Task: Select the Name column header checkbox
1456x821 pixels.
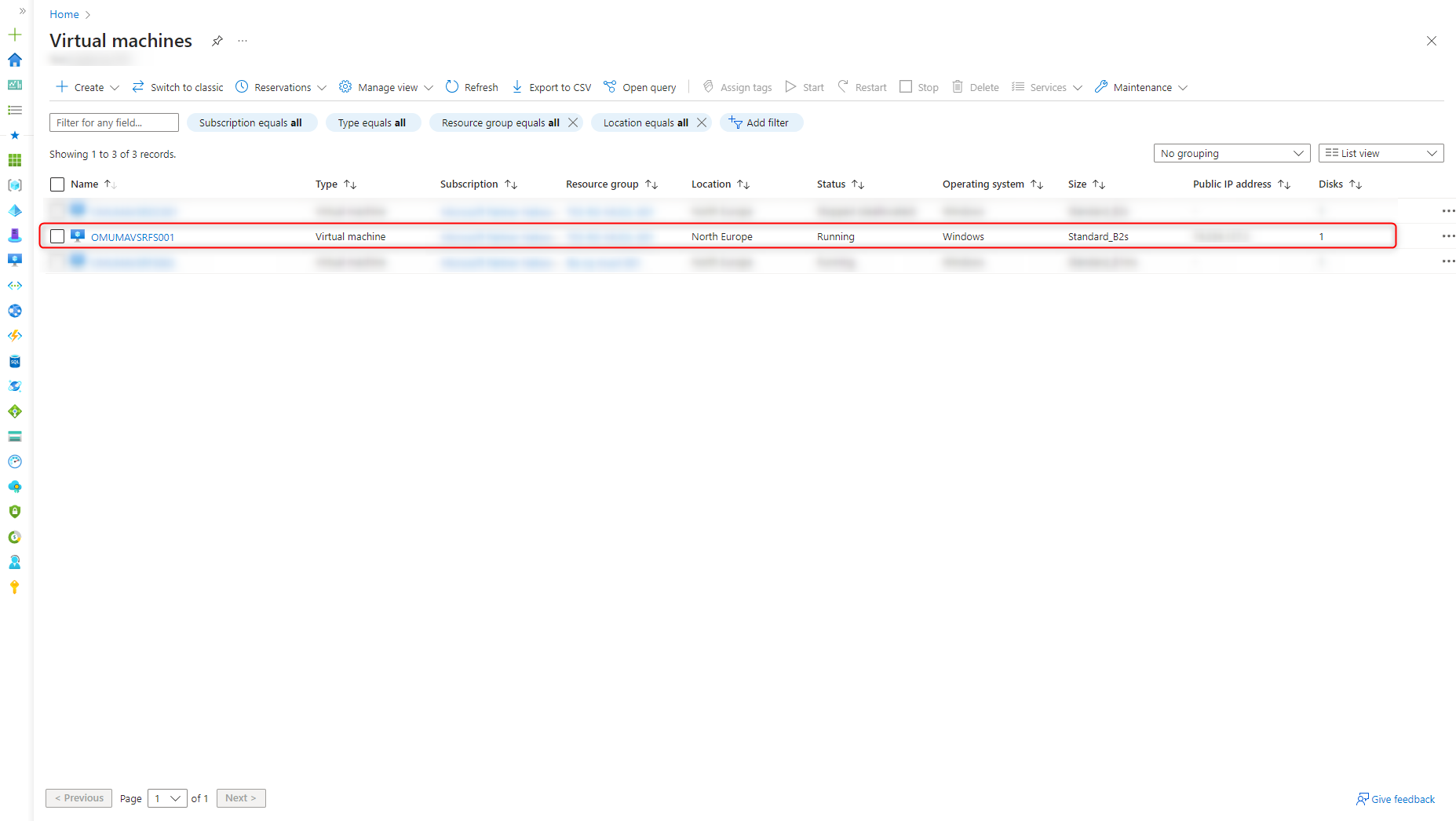Action: coord(57,184)
